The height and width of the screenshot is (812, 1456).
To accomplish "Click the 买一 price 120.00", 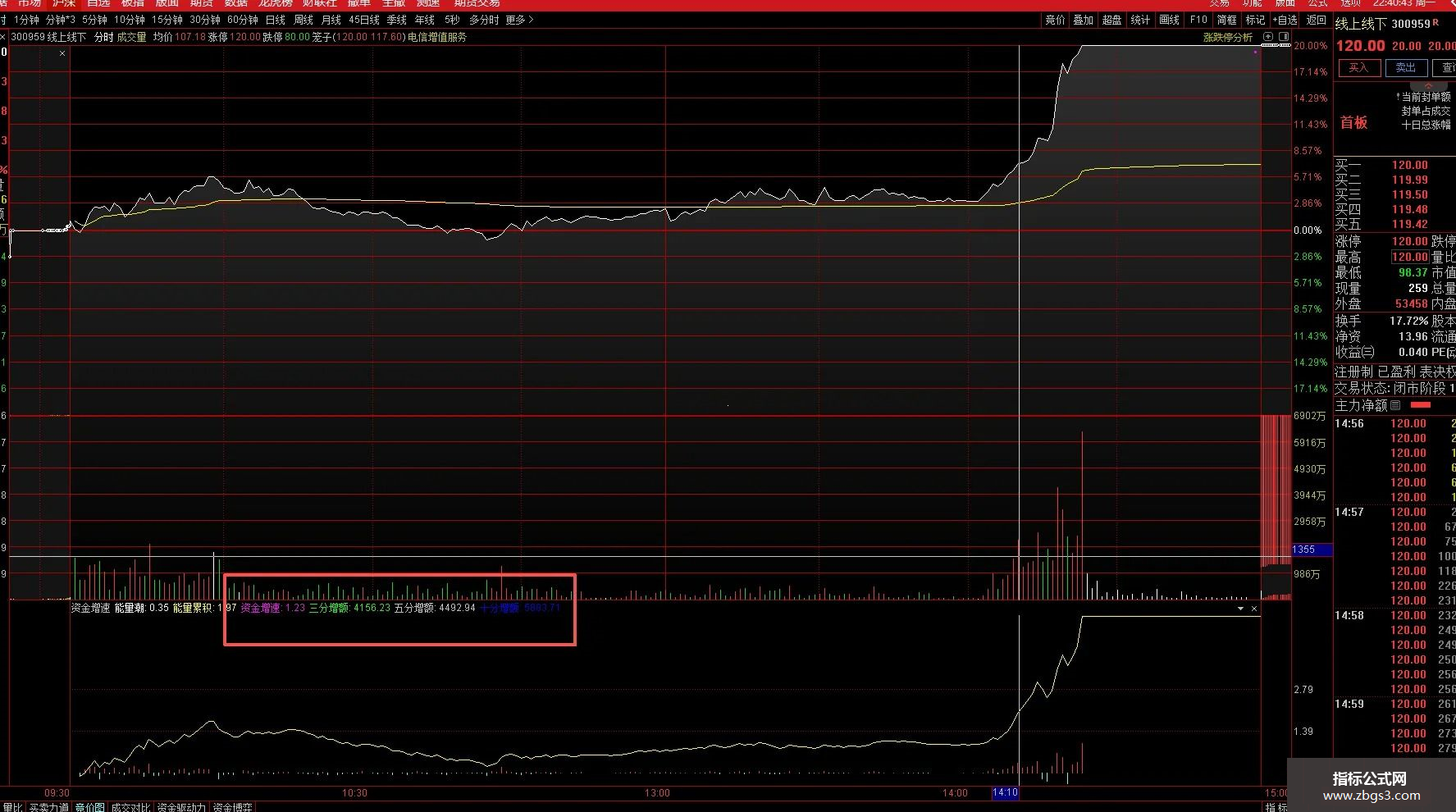I will point(1409,165).
